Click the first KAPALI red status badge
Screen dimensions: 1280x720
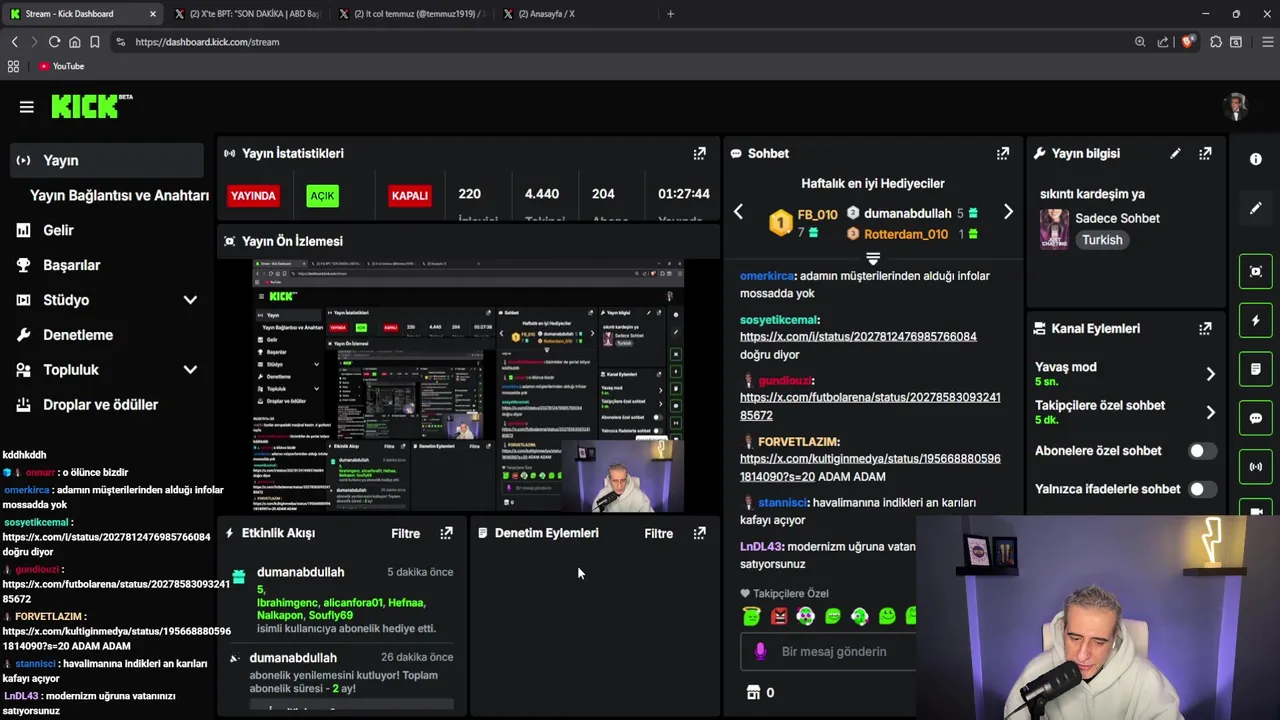pos(409,196)
